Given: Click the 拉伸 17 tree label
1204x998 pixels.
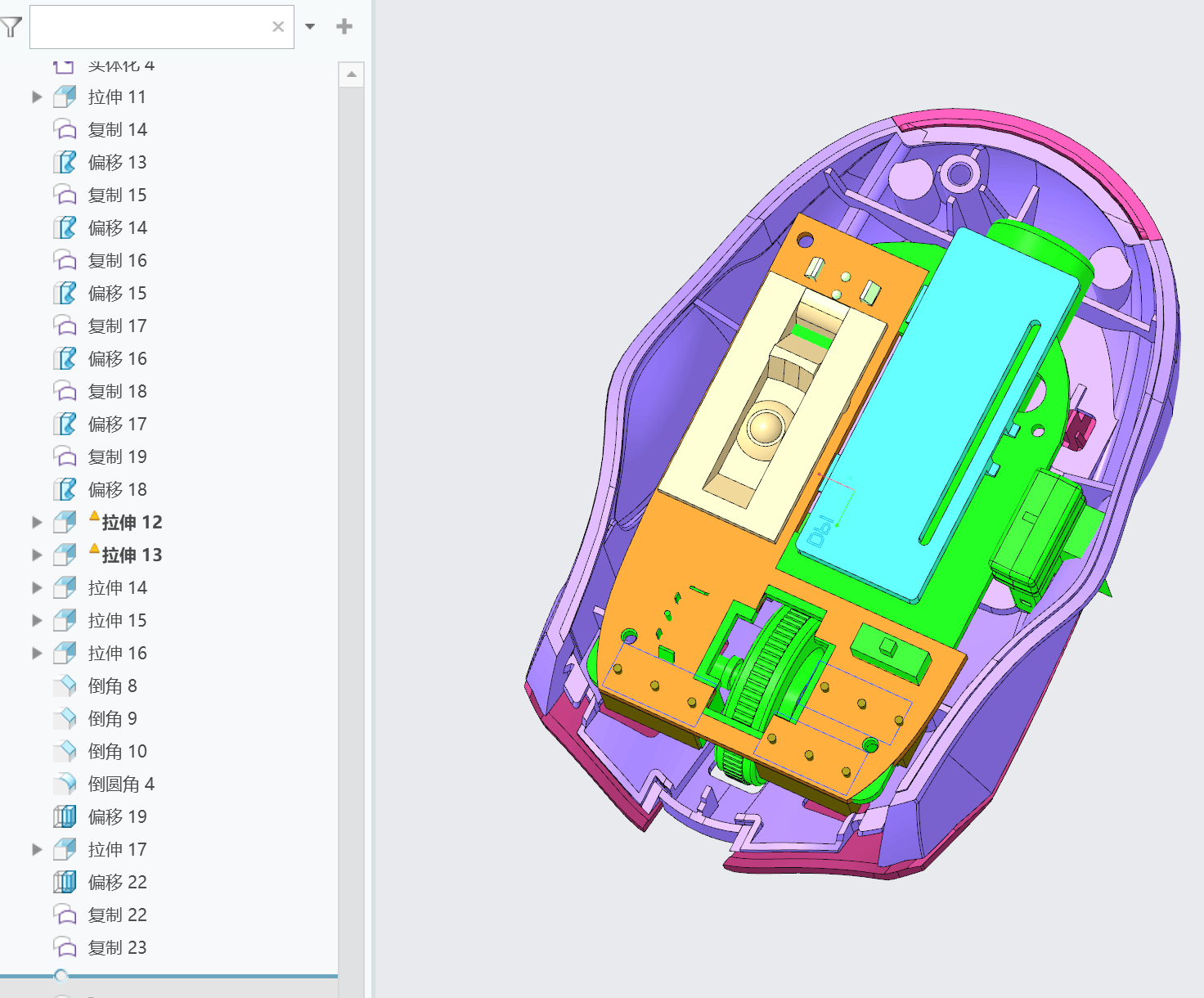Looking at the screenshot, I should point(118,849).
